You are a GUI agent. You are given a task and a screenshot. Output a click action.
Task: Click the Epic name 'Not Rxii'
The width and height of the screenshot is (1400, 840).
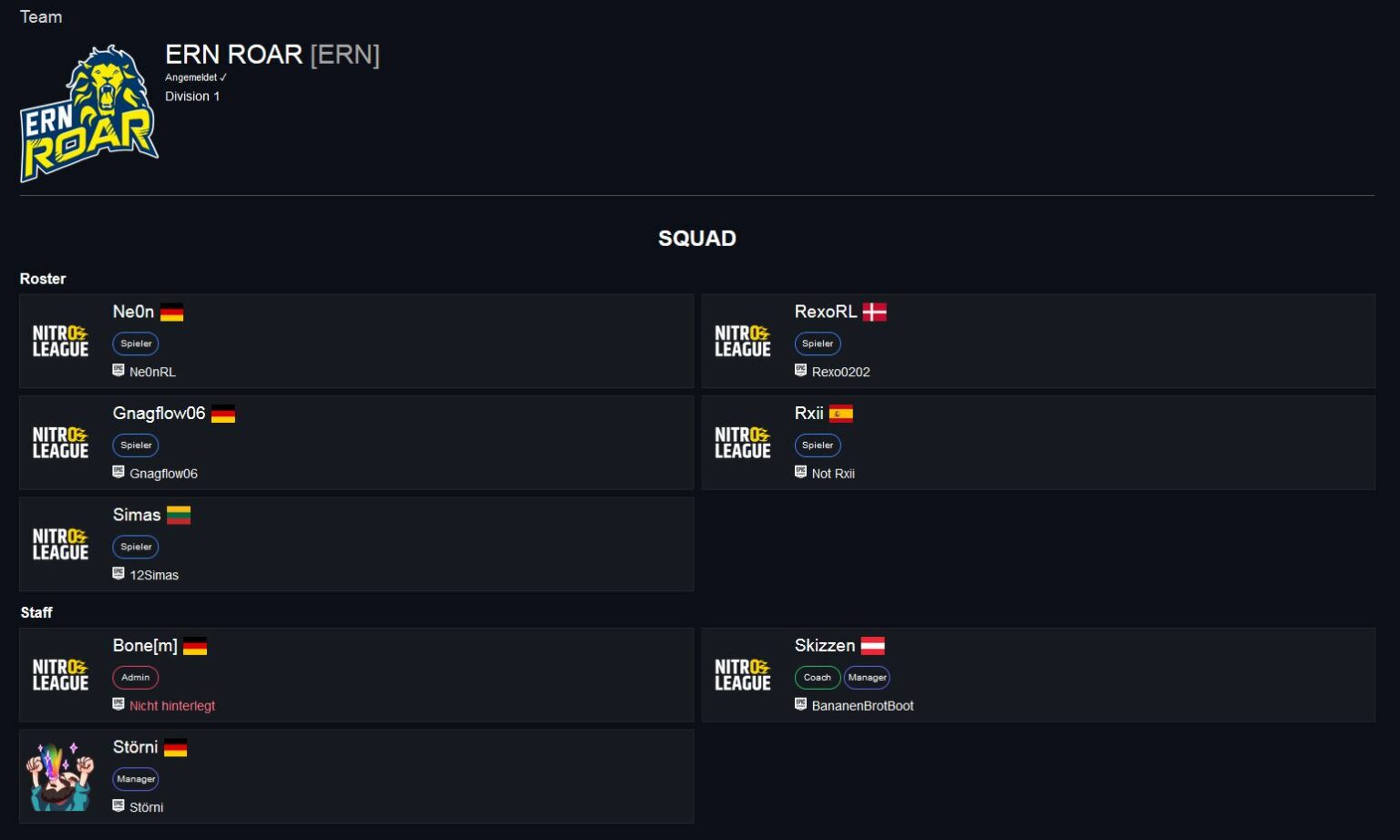coord(833,474)
